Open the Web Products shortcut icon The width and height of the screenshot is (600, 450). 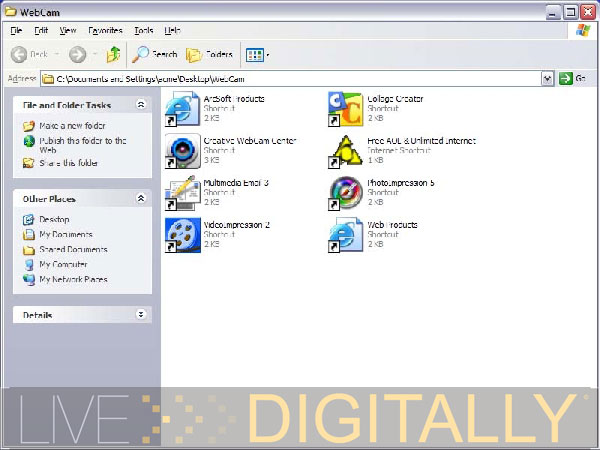346,234
